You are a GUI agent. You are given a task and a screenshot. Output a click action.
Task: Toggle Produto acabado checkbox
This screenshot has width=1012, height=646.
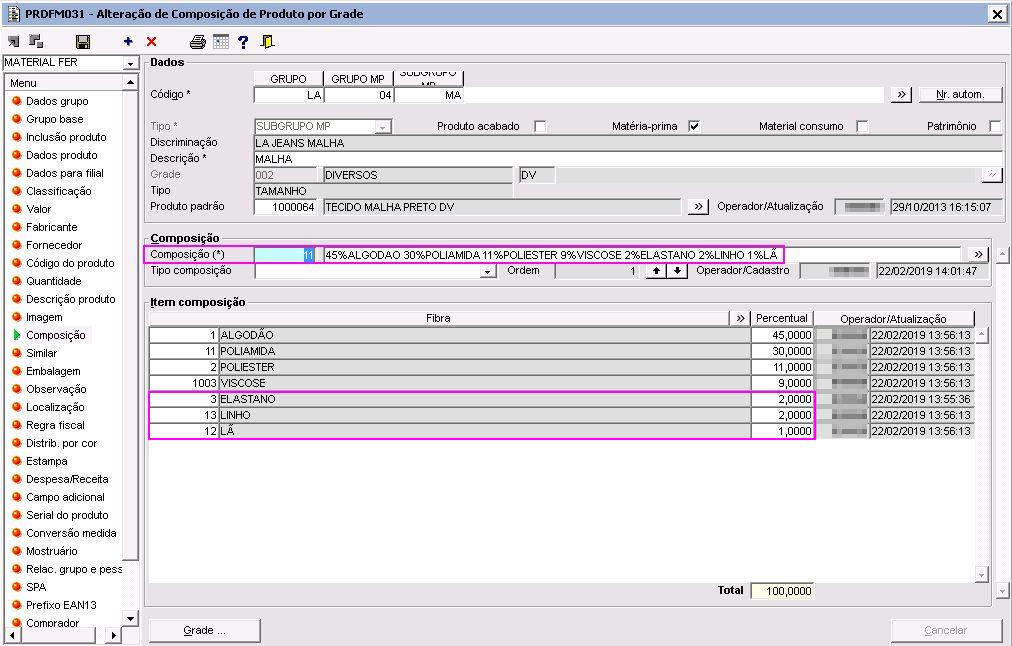(540, 126)
